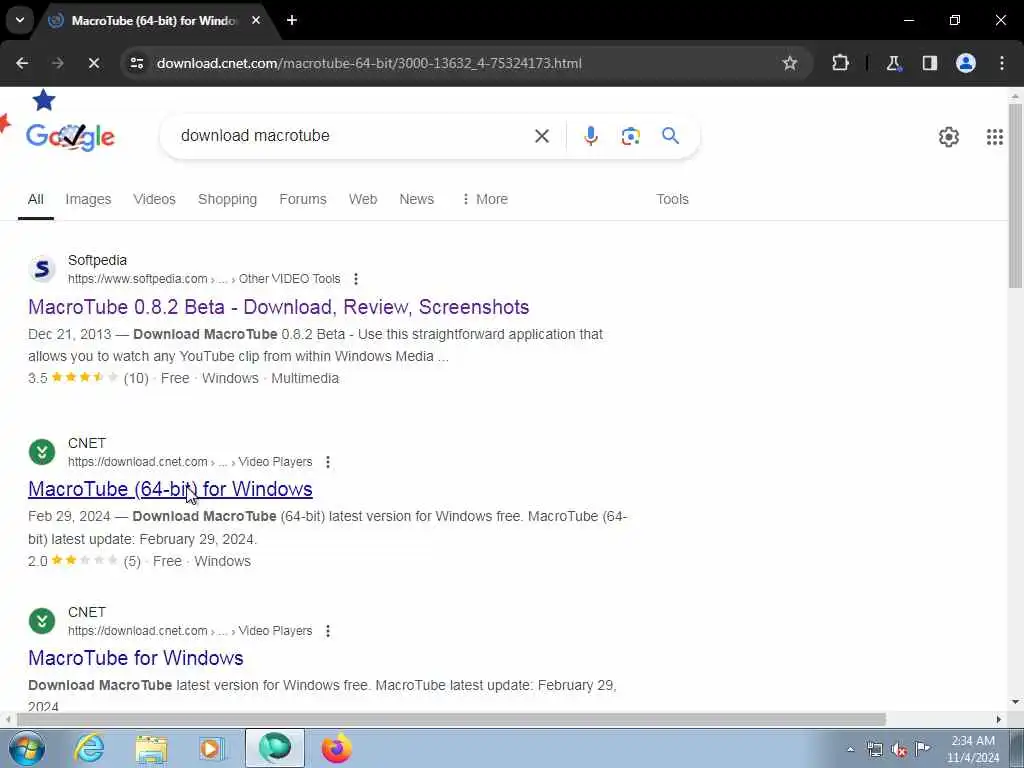Bookmark this page with the star
This screenshot has height=768, width=1024.
click(x=790, y=63)
